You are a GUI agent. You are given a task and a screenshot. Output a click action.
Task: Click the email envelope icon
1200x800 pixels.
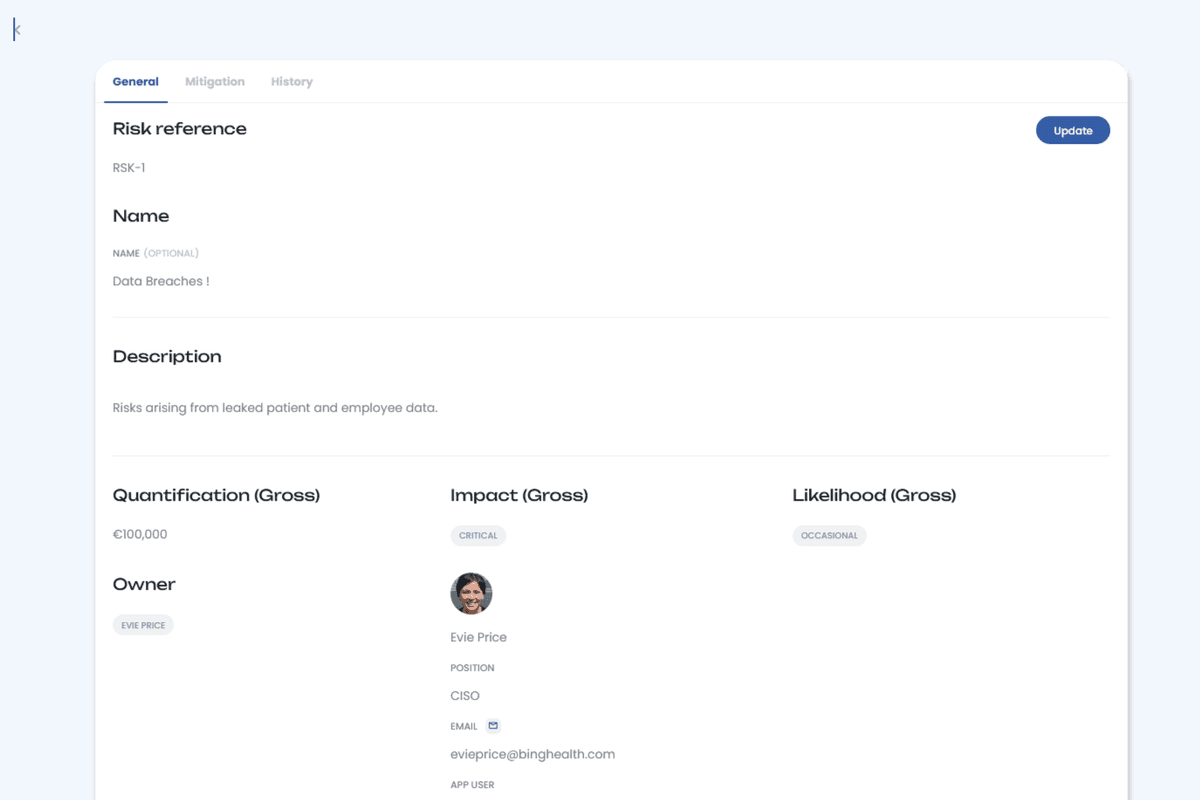click(493, 726)
